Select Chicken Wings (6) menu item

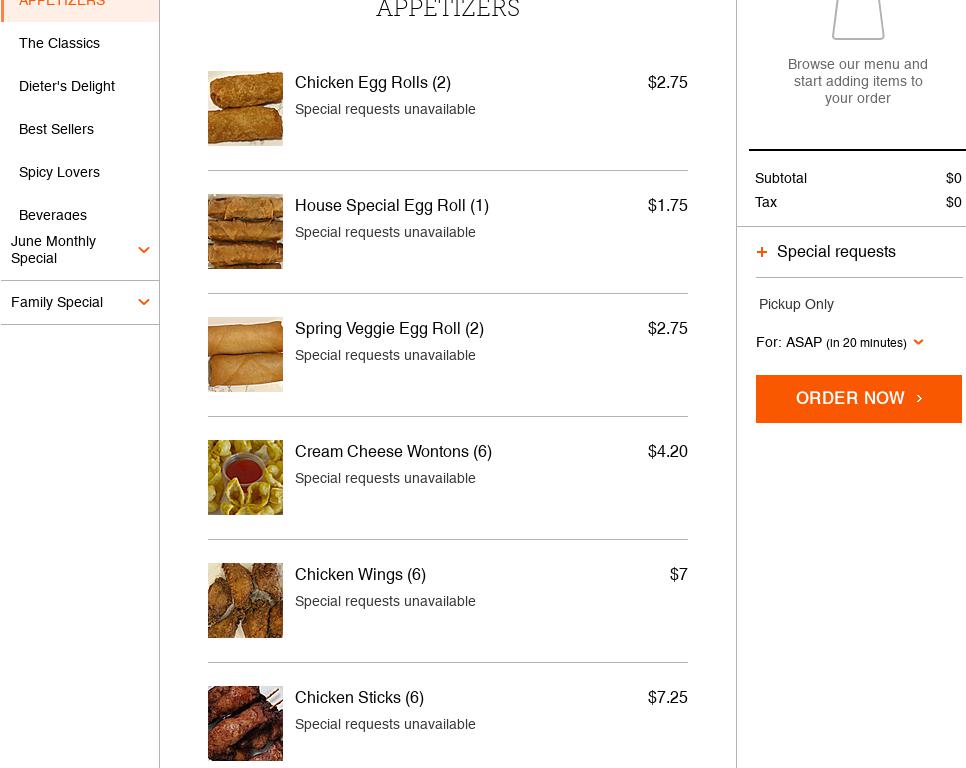point(360,575)
